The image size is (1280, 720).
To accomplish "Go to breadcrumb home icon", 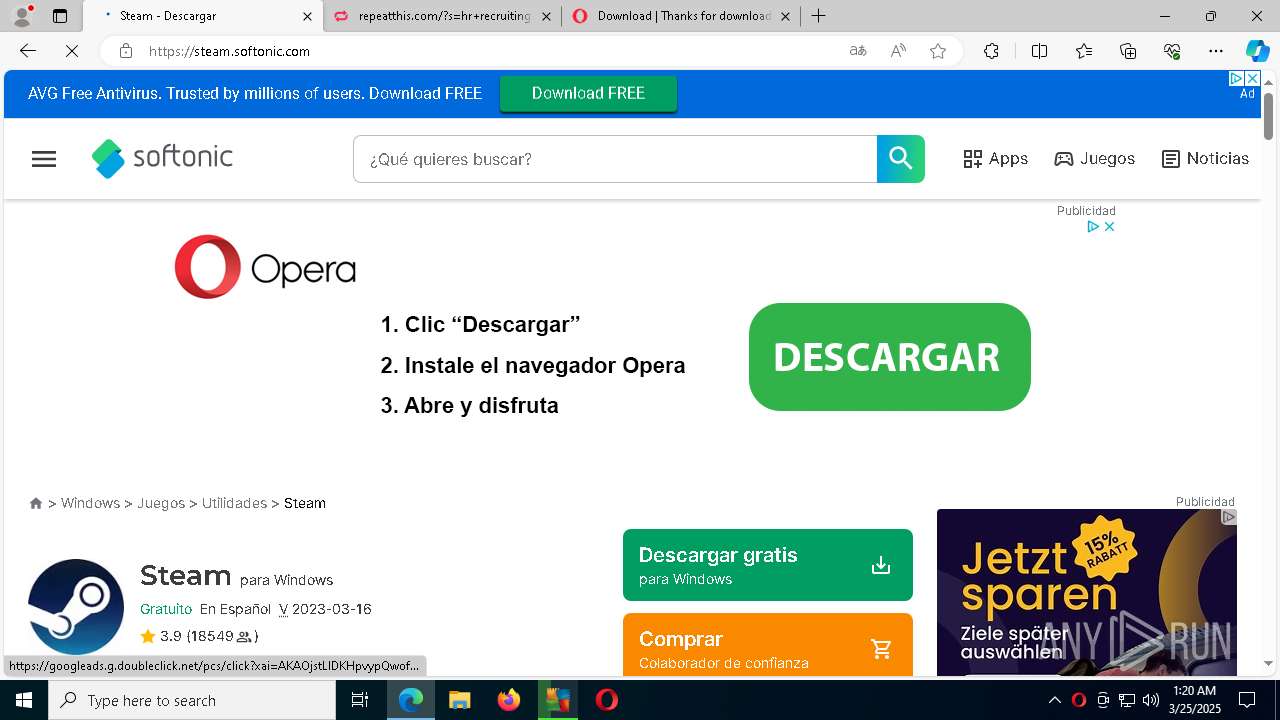I will pos(36,503).
